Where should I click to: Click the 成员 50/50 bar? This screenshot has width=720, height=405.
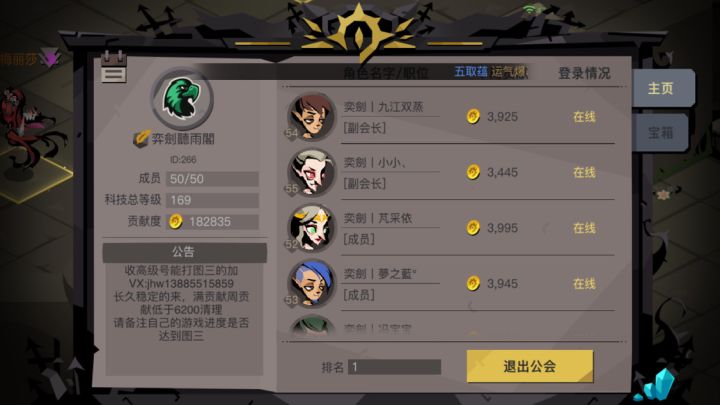pos(212,179)
